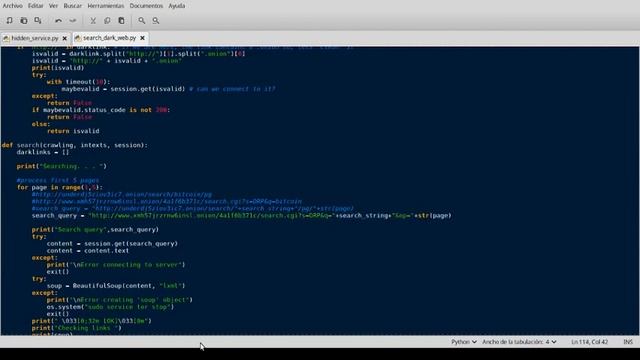
Task: Undo the last edit using the toolbar arrow
Action: pos(58,20)
